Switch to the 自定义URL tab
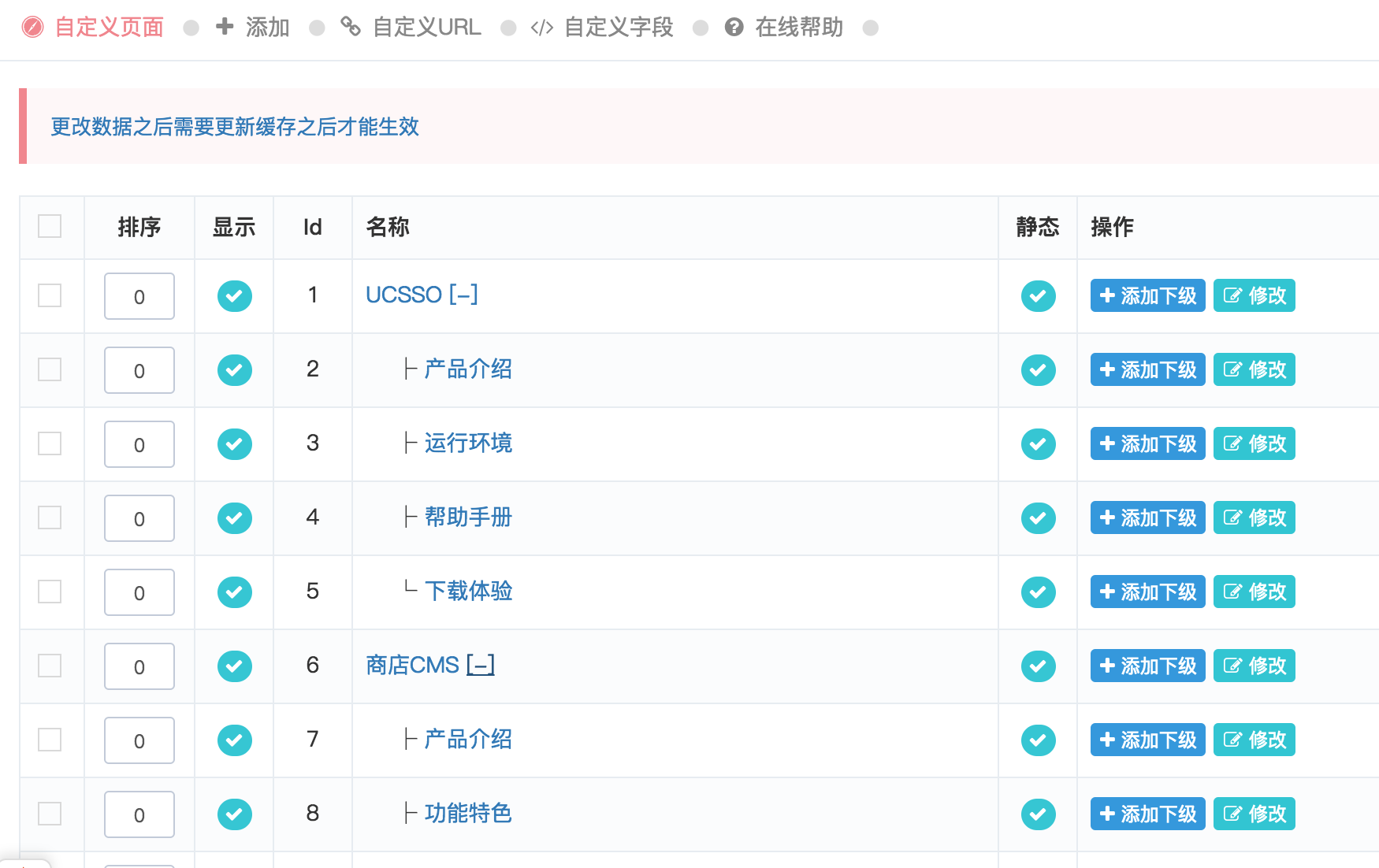This screenshot has width=1379, height=868. 411,28
